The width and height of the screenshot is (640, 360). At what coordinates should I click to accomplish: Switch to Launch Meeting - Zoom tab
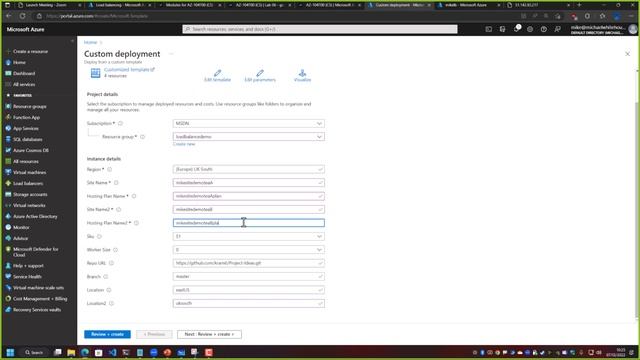click(x=48, y=5)
